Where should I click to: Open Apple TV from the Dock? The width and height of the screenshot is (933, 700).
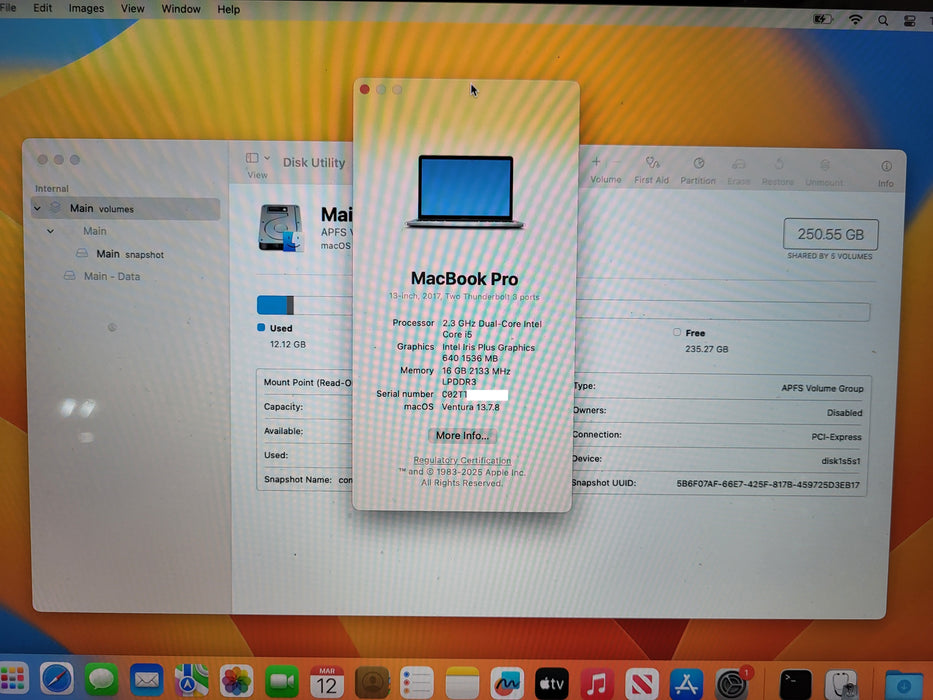pos(552,683)
